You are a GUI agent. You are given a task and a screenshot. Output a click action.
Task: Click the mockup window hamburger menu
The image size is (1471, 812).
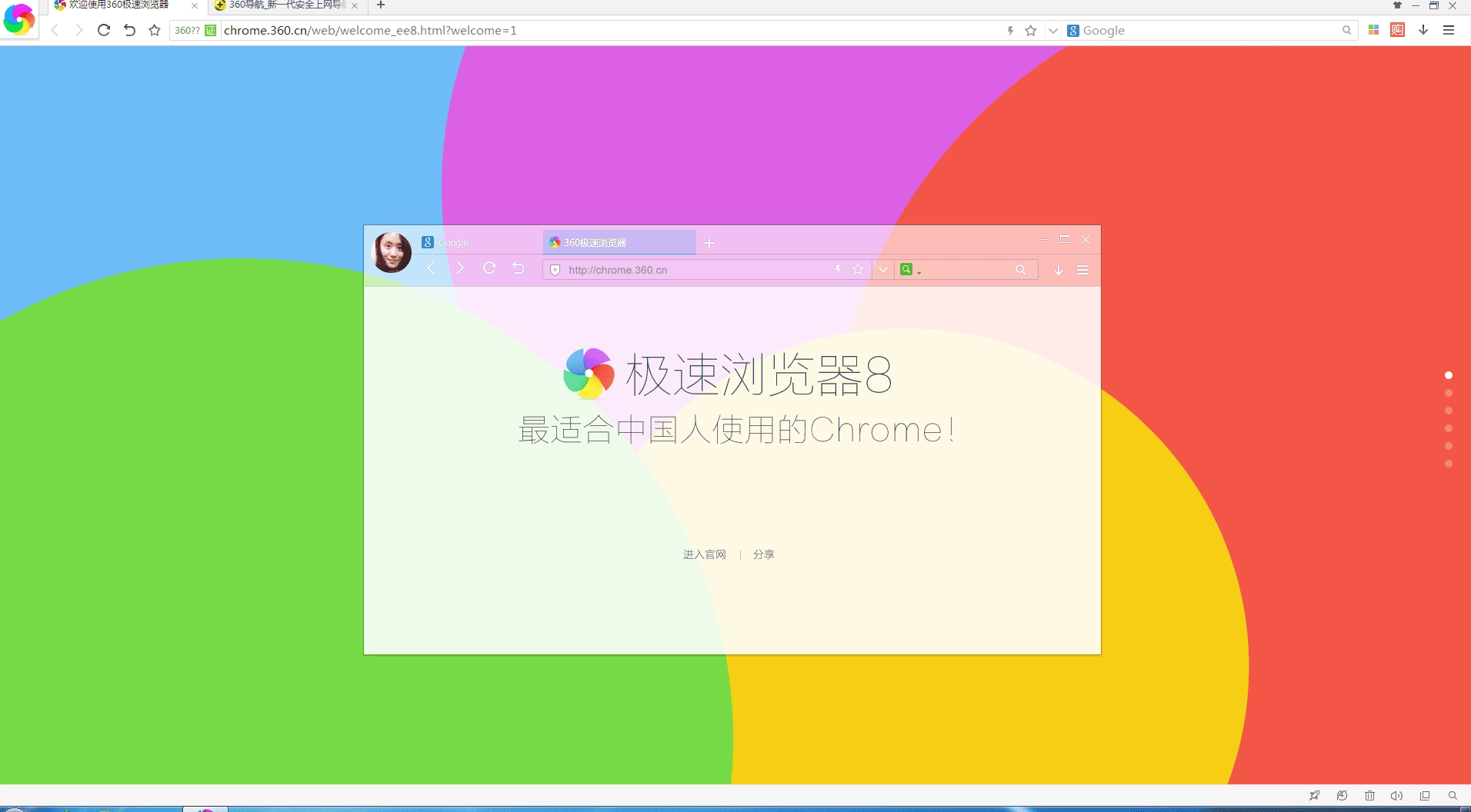pyautogui.click(x=1082, y=270)
